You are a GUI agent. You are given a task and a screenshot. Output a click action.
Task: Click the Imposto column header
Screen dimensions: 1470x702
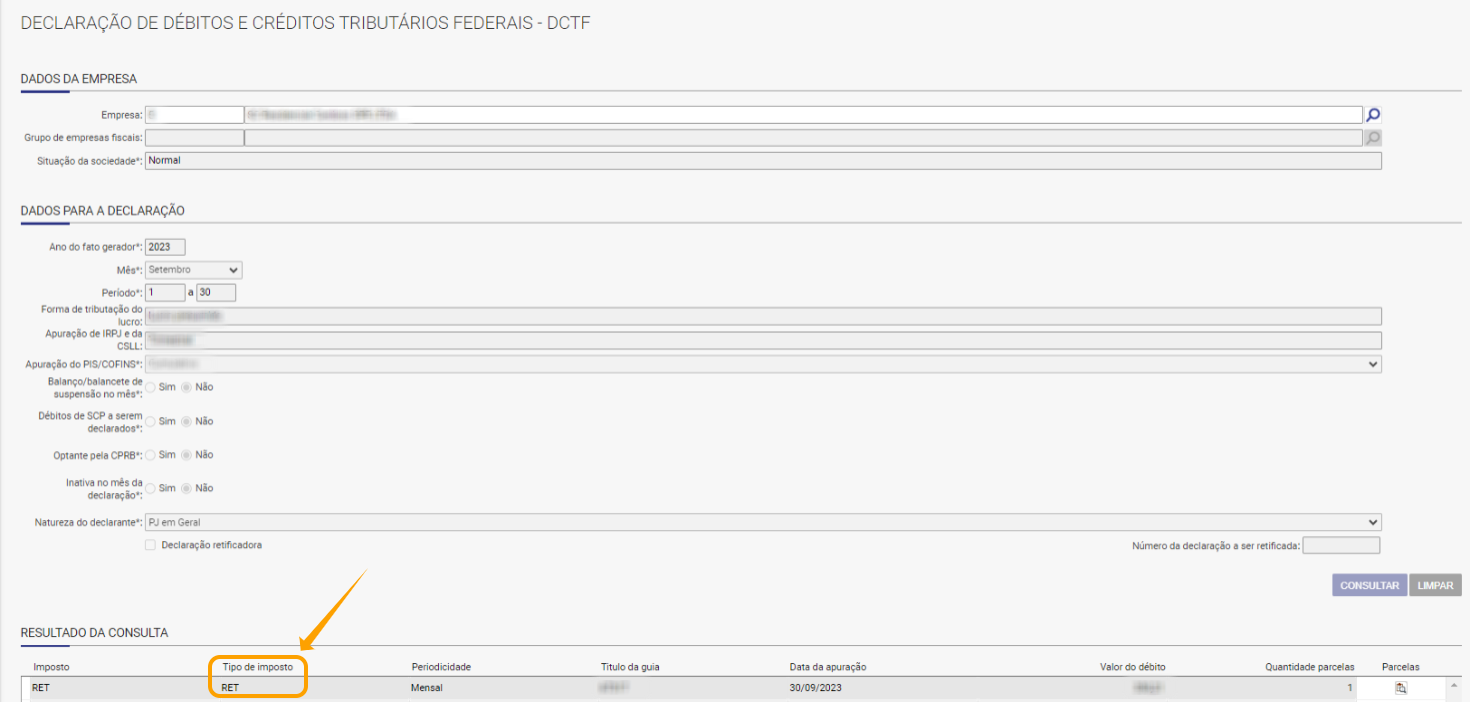[51, 667]
